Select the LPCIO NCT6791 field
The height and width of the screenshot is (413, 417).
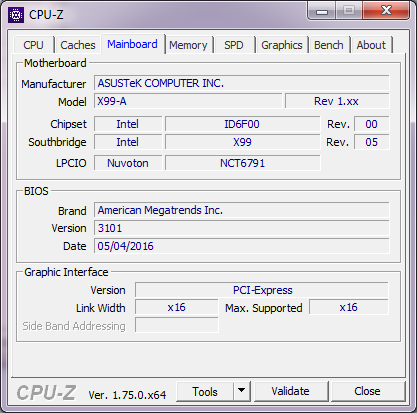click(243, 163)
